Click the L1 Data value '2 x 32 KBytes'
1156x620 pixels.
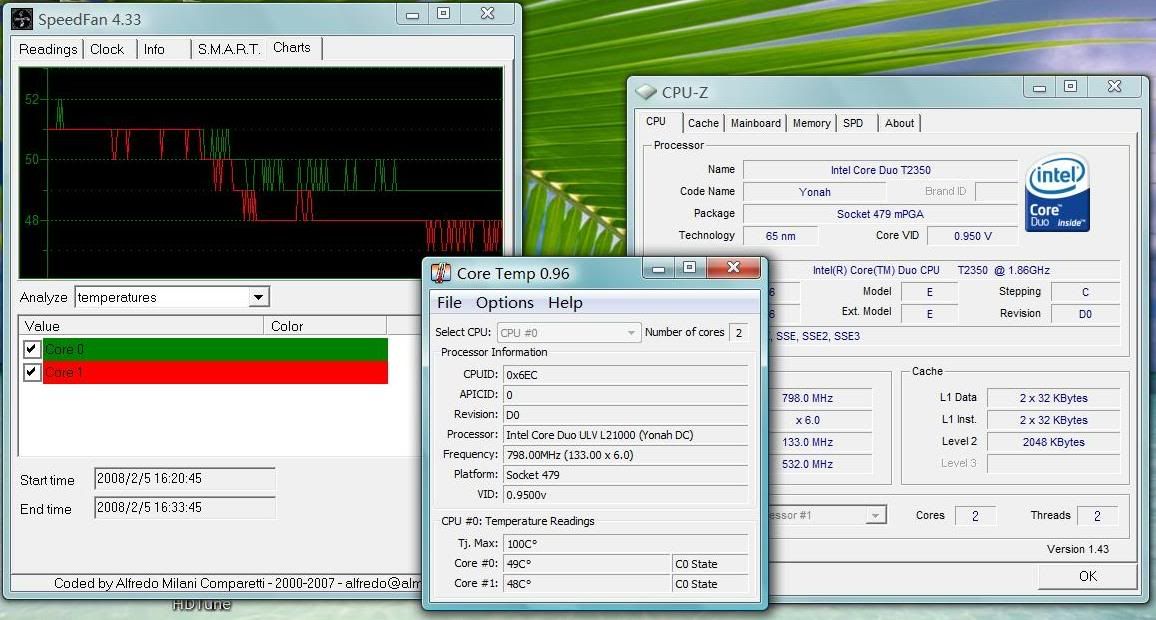click(1054, 398)
